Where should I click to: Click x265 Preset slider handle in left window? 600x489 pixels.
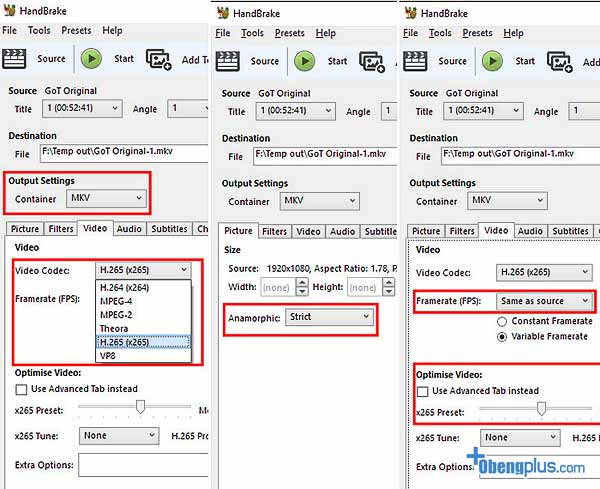[x=140, y=407]
